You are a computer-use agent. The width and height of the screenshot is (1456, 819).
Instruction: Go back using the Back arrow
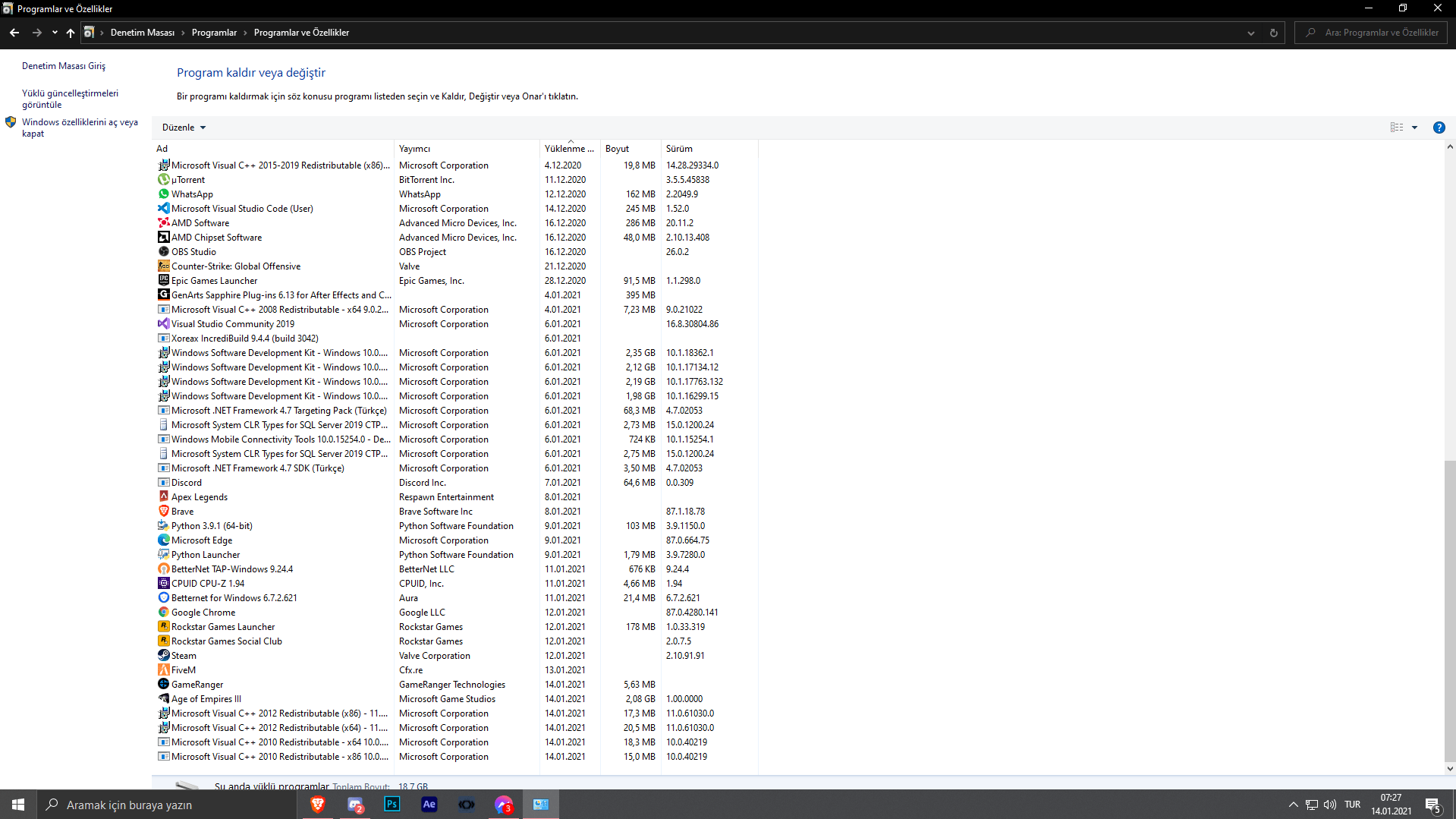14,33
